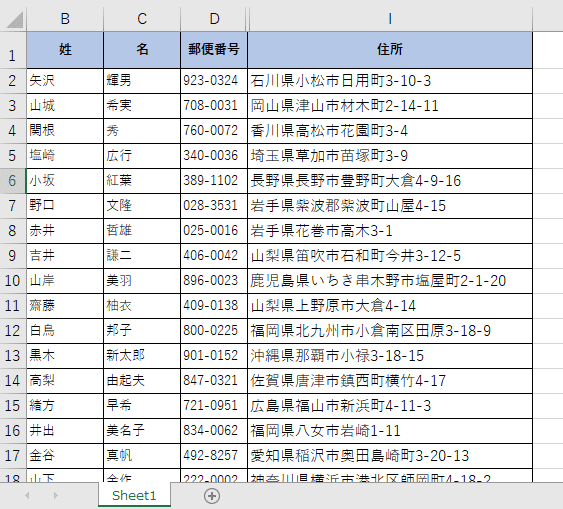Select cell containing 赤井
The height and width of the screenshot is (509, 563).
pyautogui.click(x=65, y=231)
